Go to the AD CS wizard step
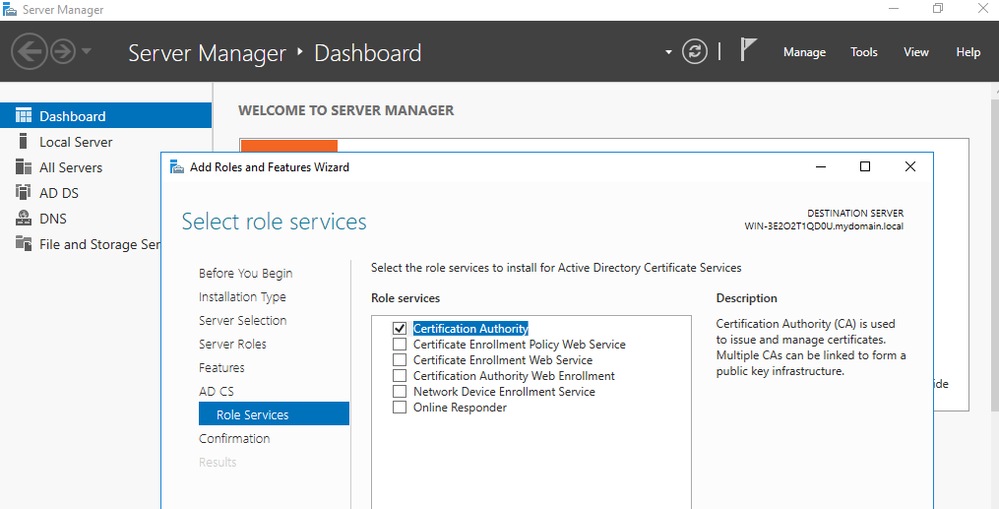 [216, 391]
